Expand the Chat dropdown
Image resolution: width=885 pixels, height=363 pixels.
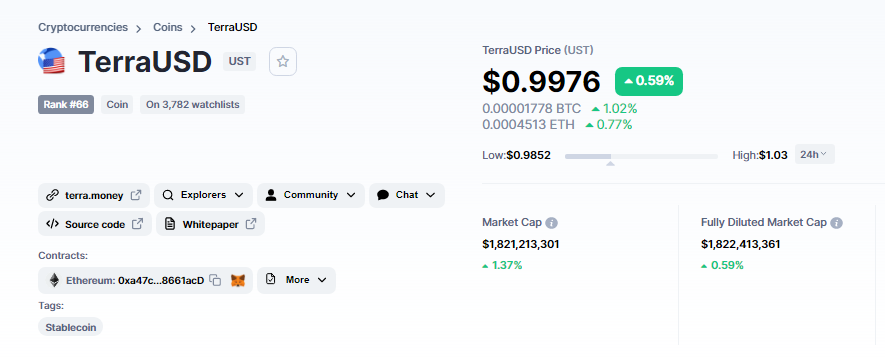(407, 195)
